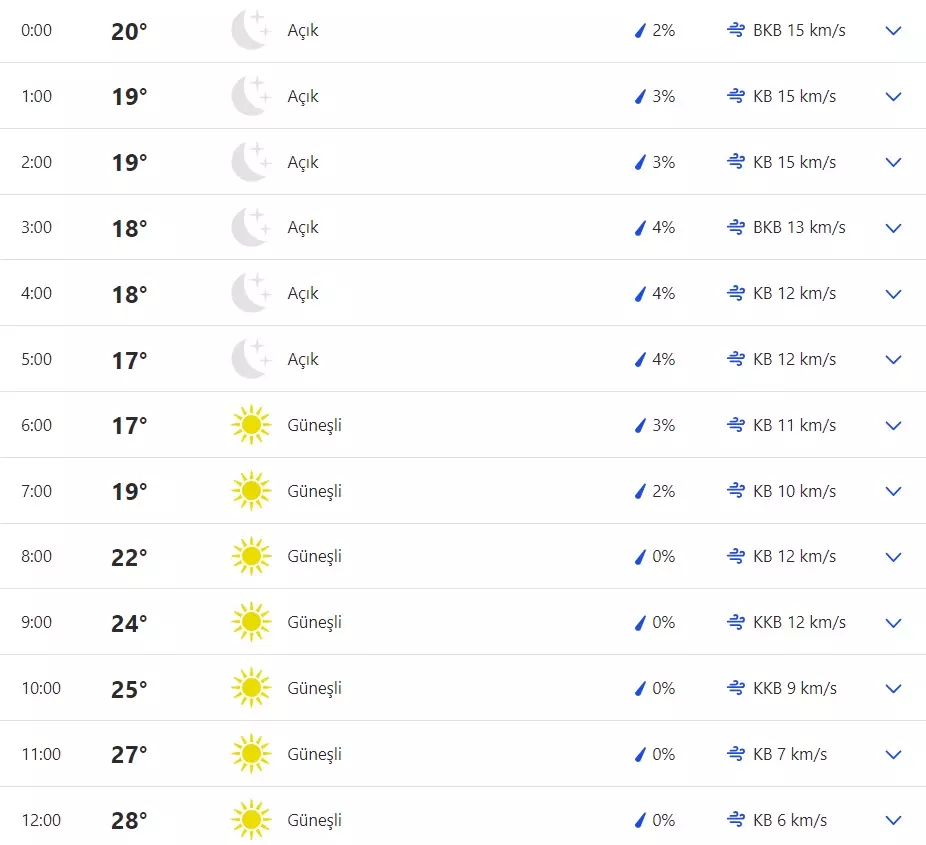Click the 6:00 time label
This screenshot has height=845, width=926.
pyautogui.click(x=36, y=425)
